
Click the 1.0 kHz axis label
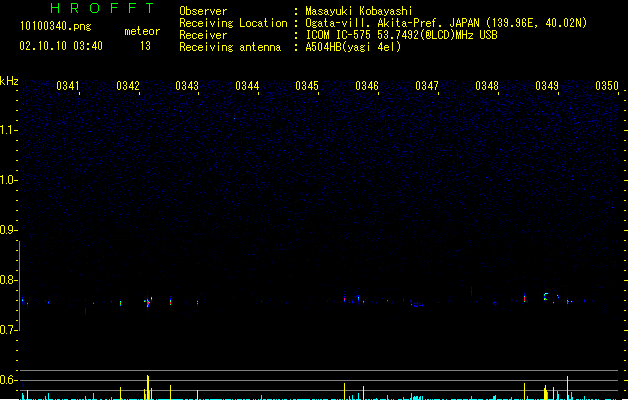(x=8, y=180)
